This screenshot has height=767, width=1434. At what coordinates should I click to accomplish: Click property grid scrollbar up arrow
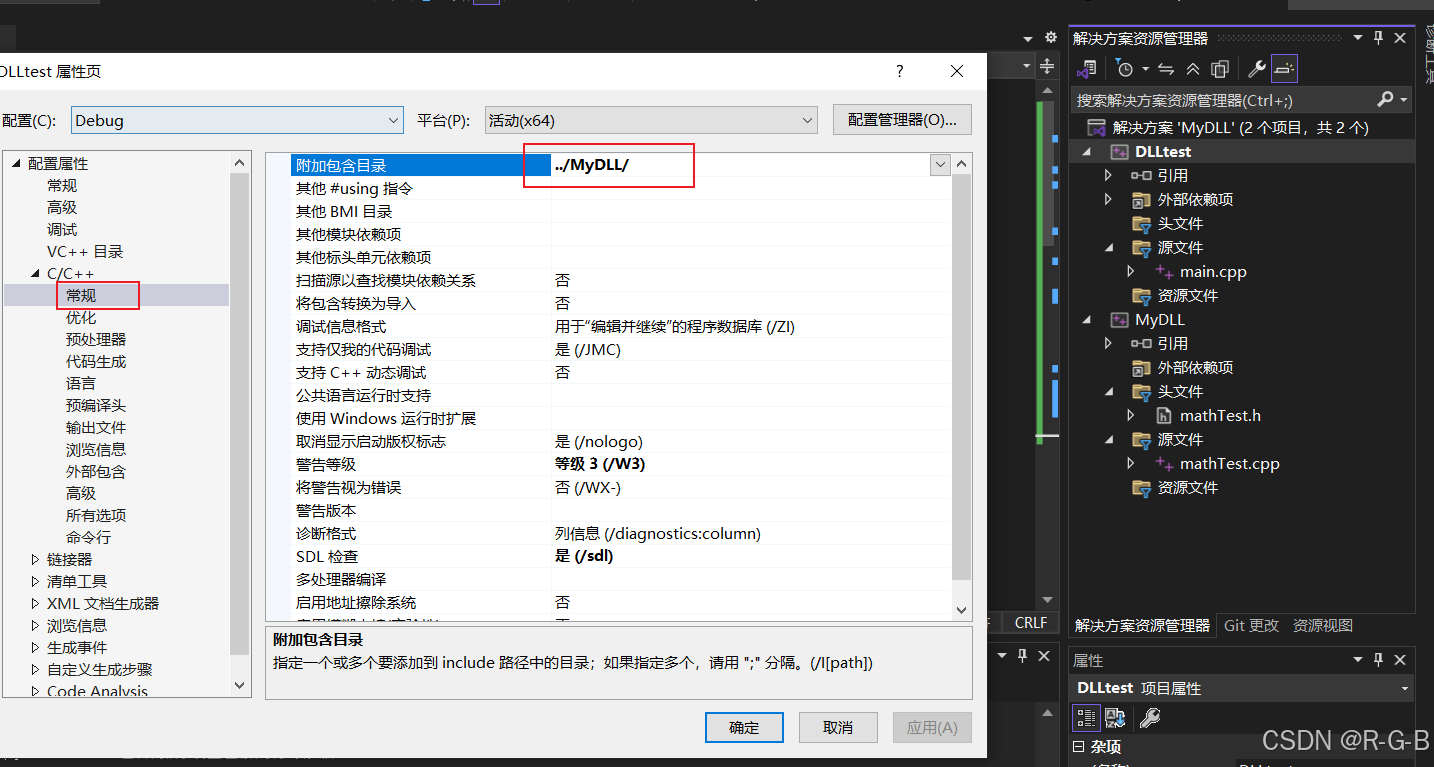pyautogui.click(x=961, y=163)
